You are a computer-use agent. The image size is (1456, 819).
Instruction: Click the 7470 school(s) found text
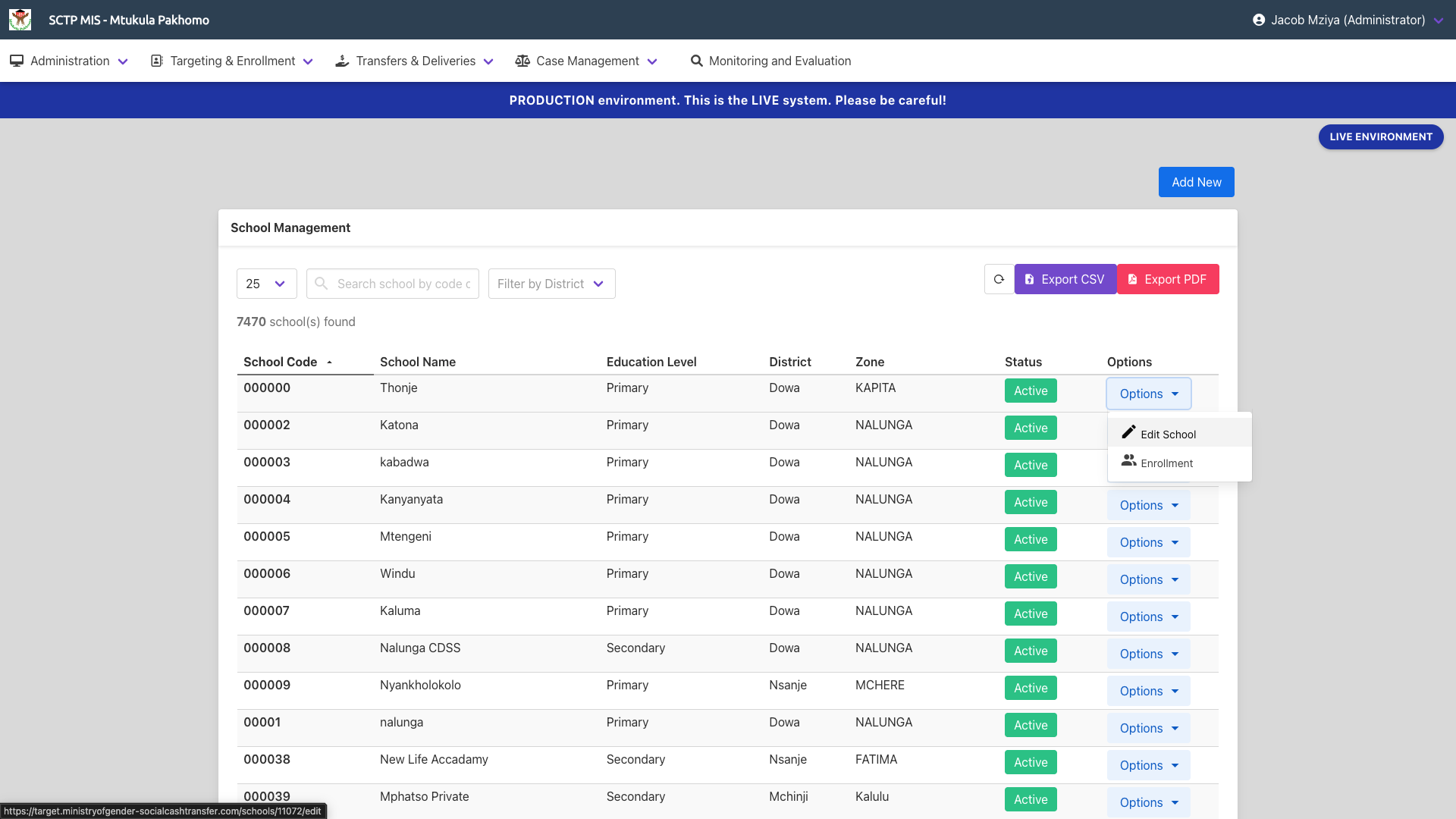[x=296, y=322]
